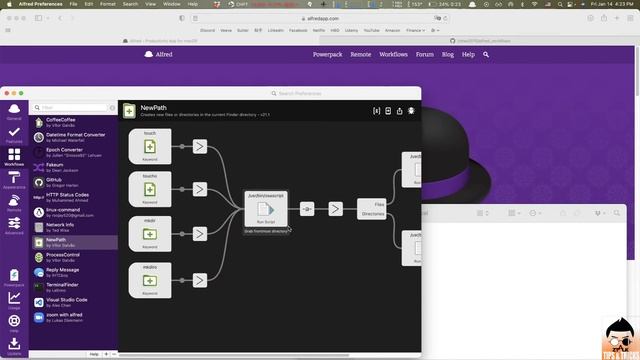Select the osascript Run Script node
The image size is (640, 360).
click(266, 209)
